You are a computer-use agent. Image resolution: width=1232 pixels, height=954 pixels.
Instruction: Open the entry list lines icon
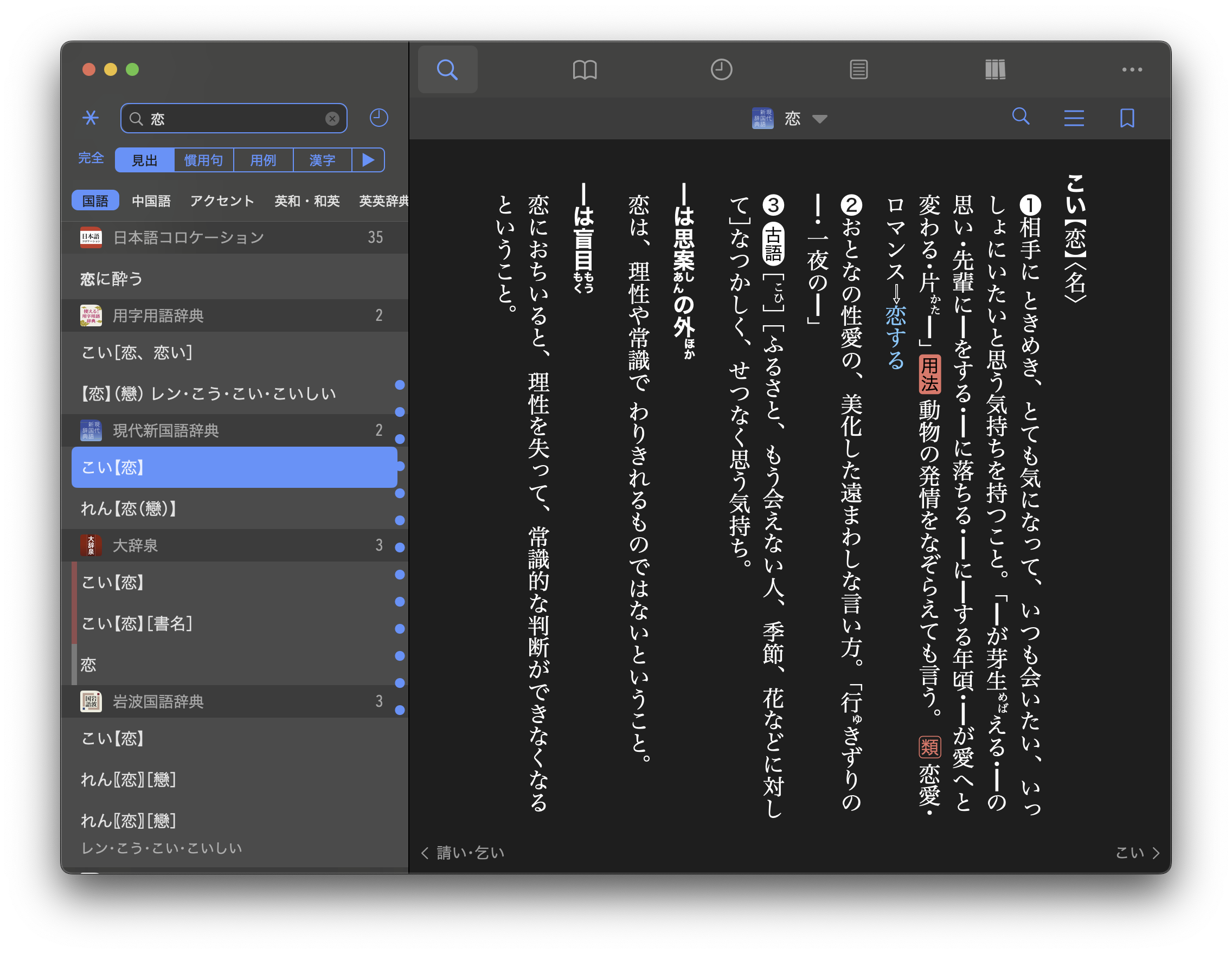click(x=1074, y=118)
